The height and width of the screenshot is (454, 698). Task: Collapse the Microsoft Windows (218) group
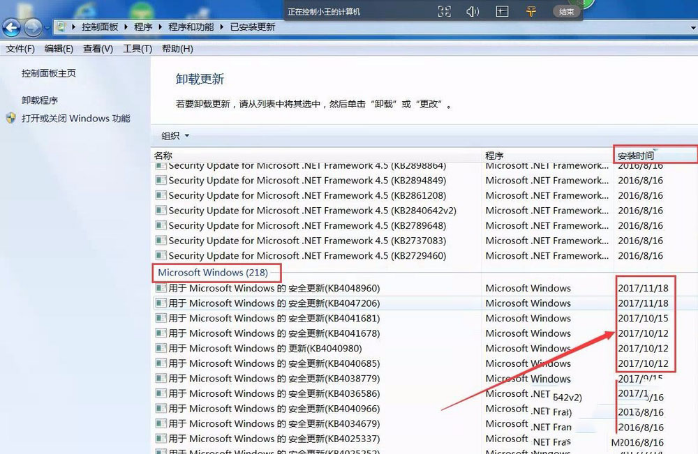(x=215, y=272)
